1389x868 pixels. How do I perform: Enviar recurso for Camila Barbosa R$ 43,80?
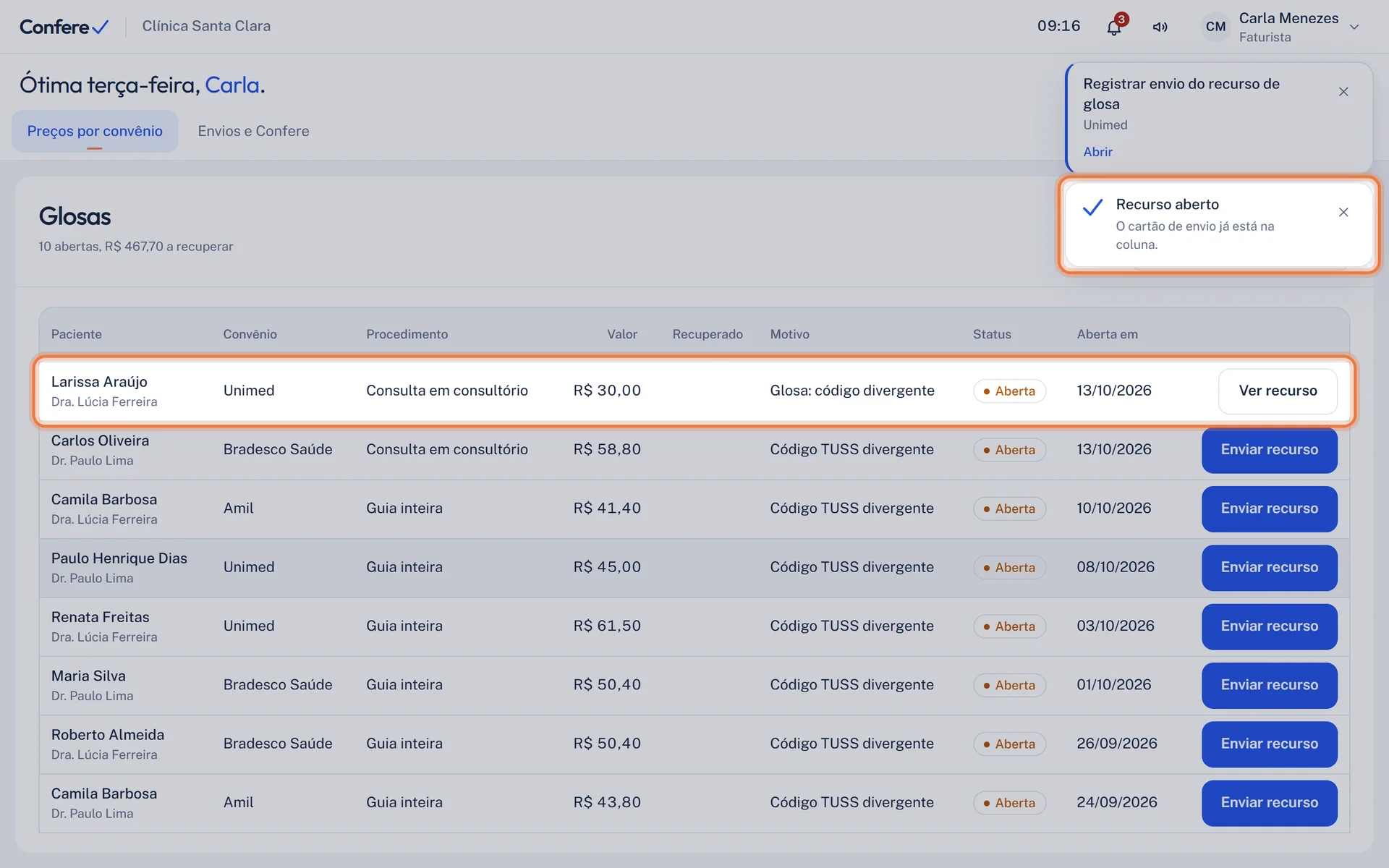click(1269, 802)
